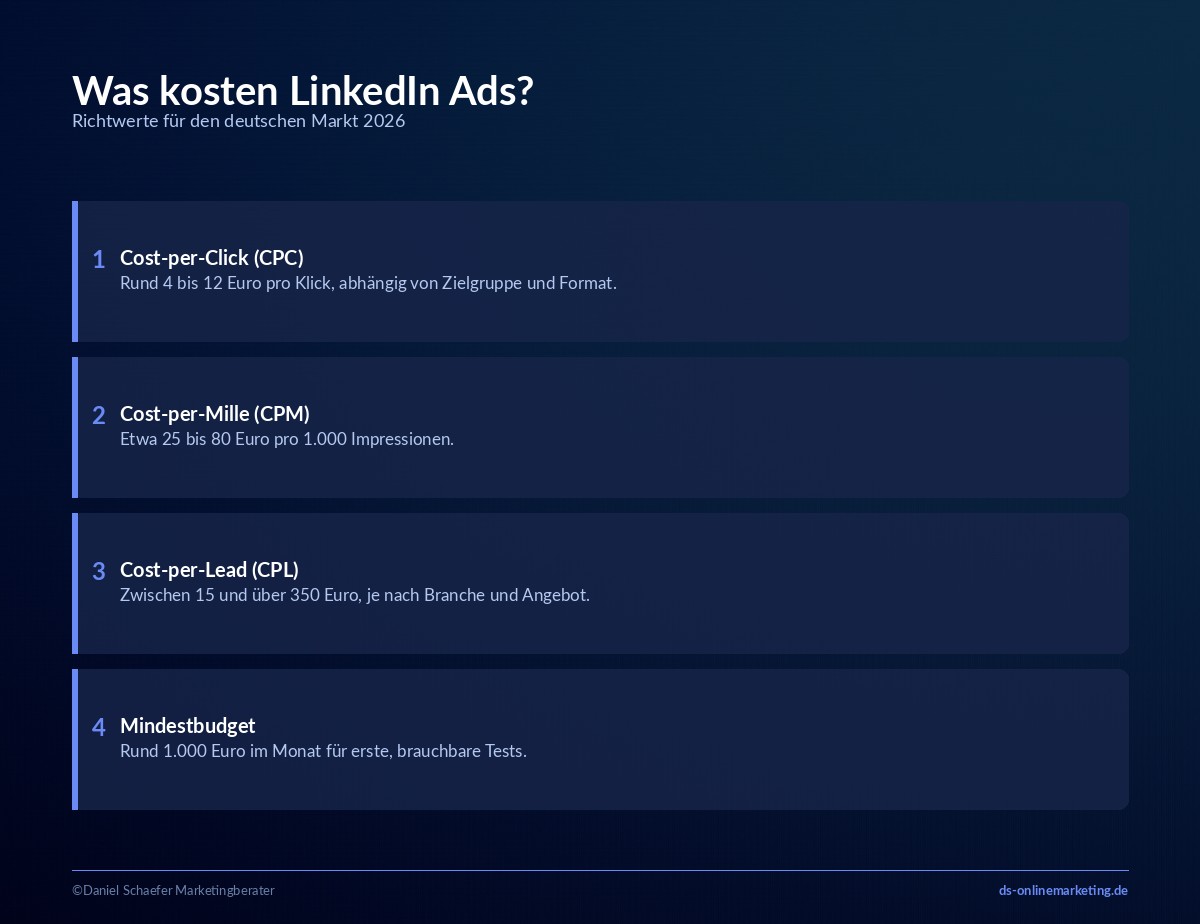Click number 4 beside Mindestbudget
This screenshot has width=1200, height=924.
pos(99,728)
